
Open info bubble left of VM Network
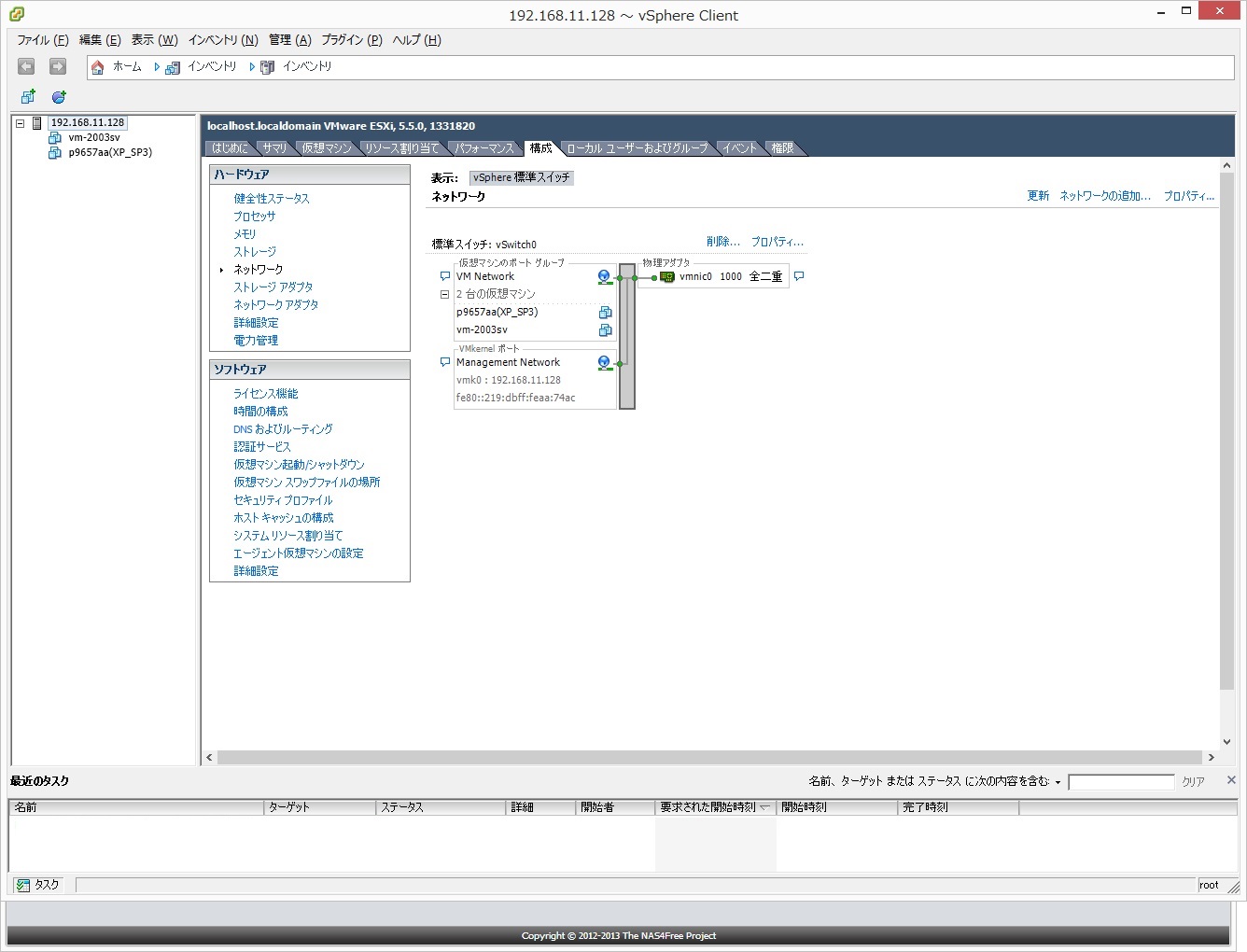coord(445,276)
